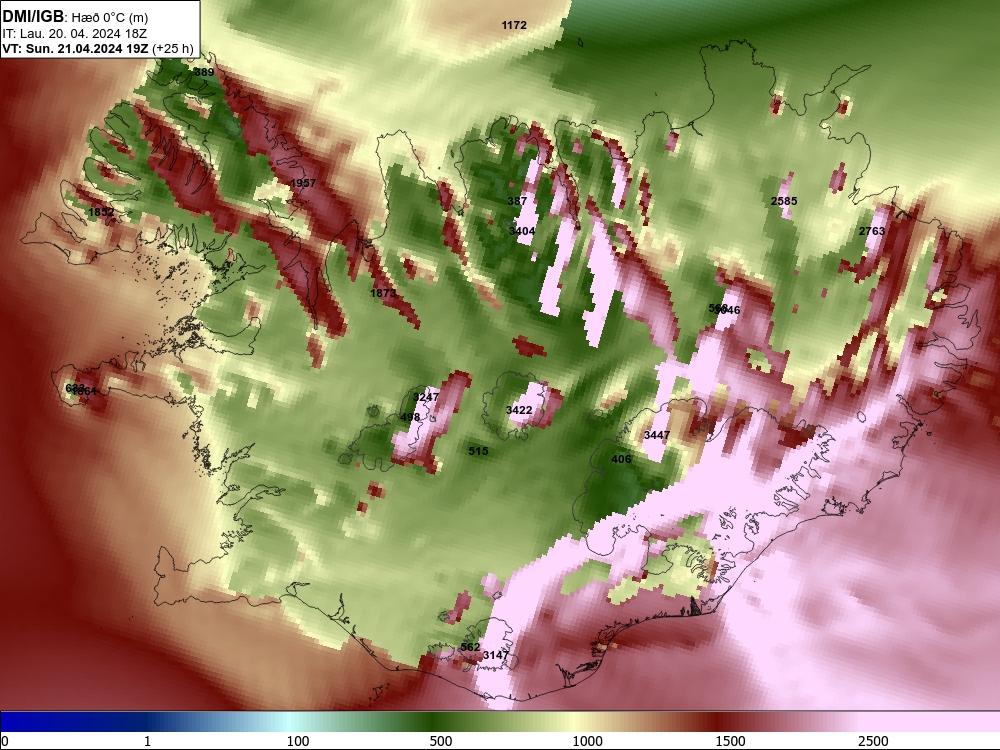
Task: Click the 0 tick label on the color scale
Action: 5,741
